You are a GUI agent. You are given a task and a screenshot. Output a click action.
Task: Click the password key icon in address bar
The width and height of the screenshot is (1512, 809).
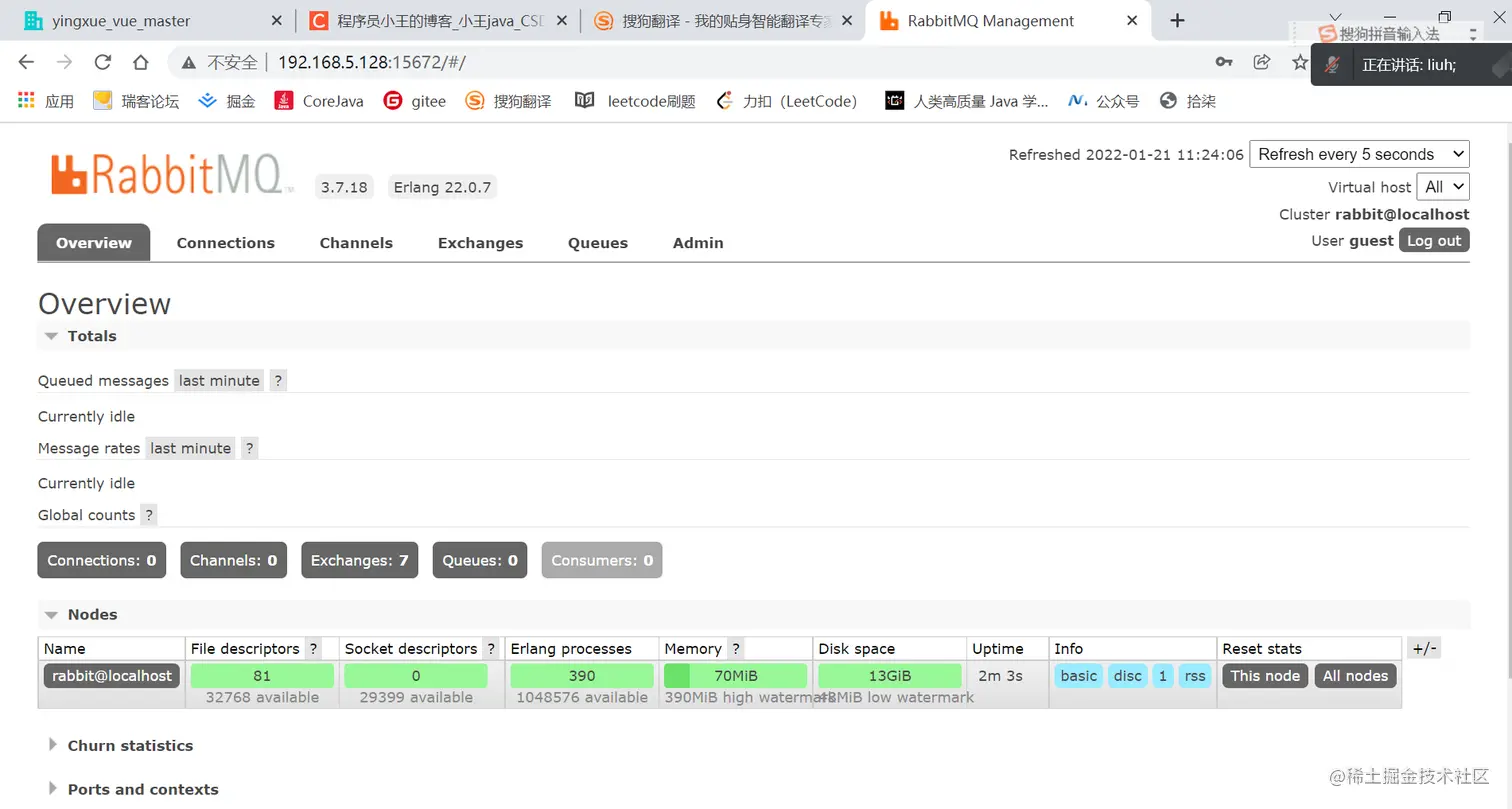(1224, 62)
